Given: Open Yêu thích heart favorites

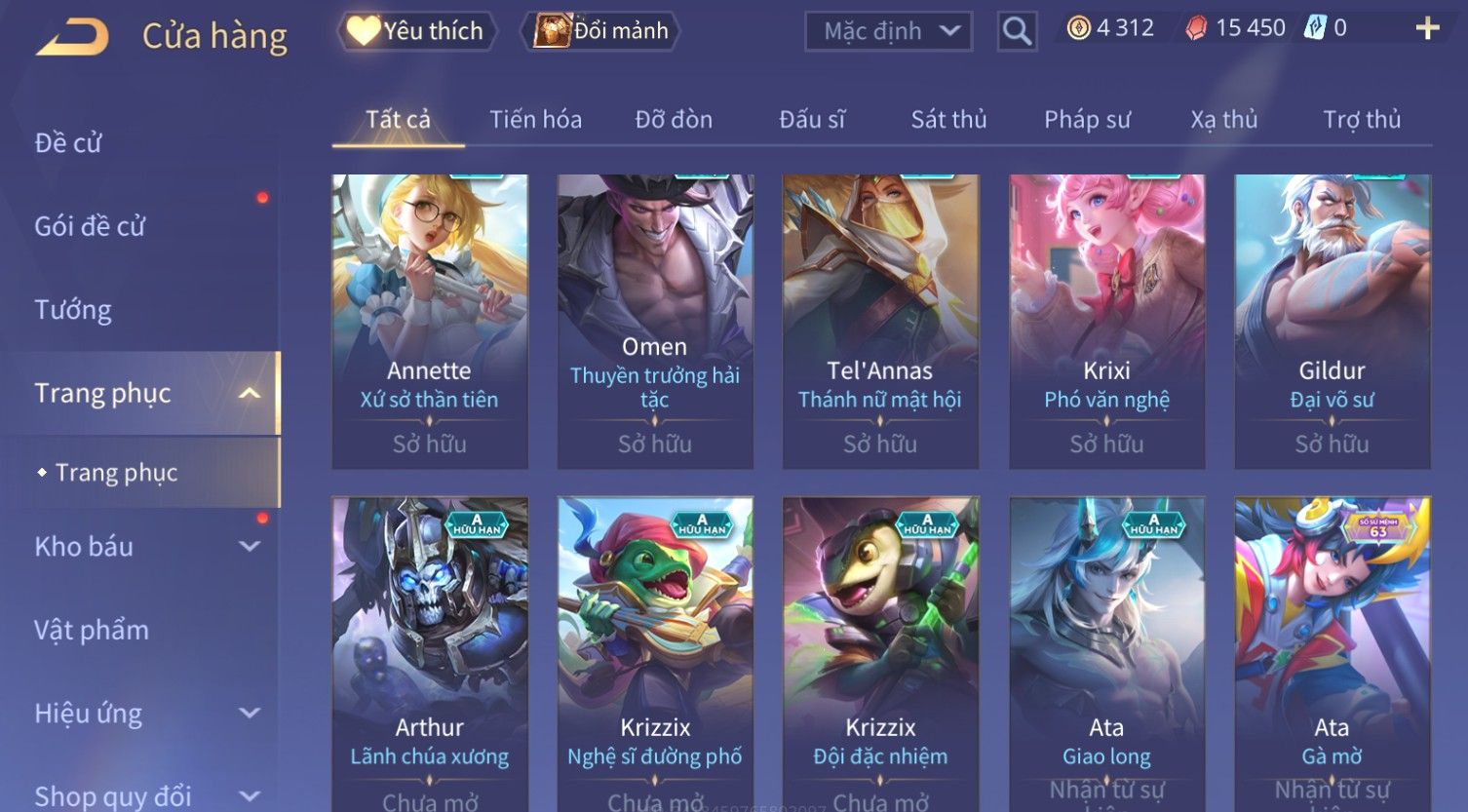Looking at the screenshot, I should 416,31.
